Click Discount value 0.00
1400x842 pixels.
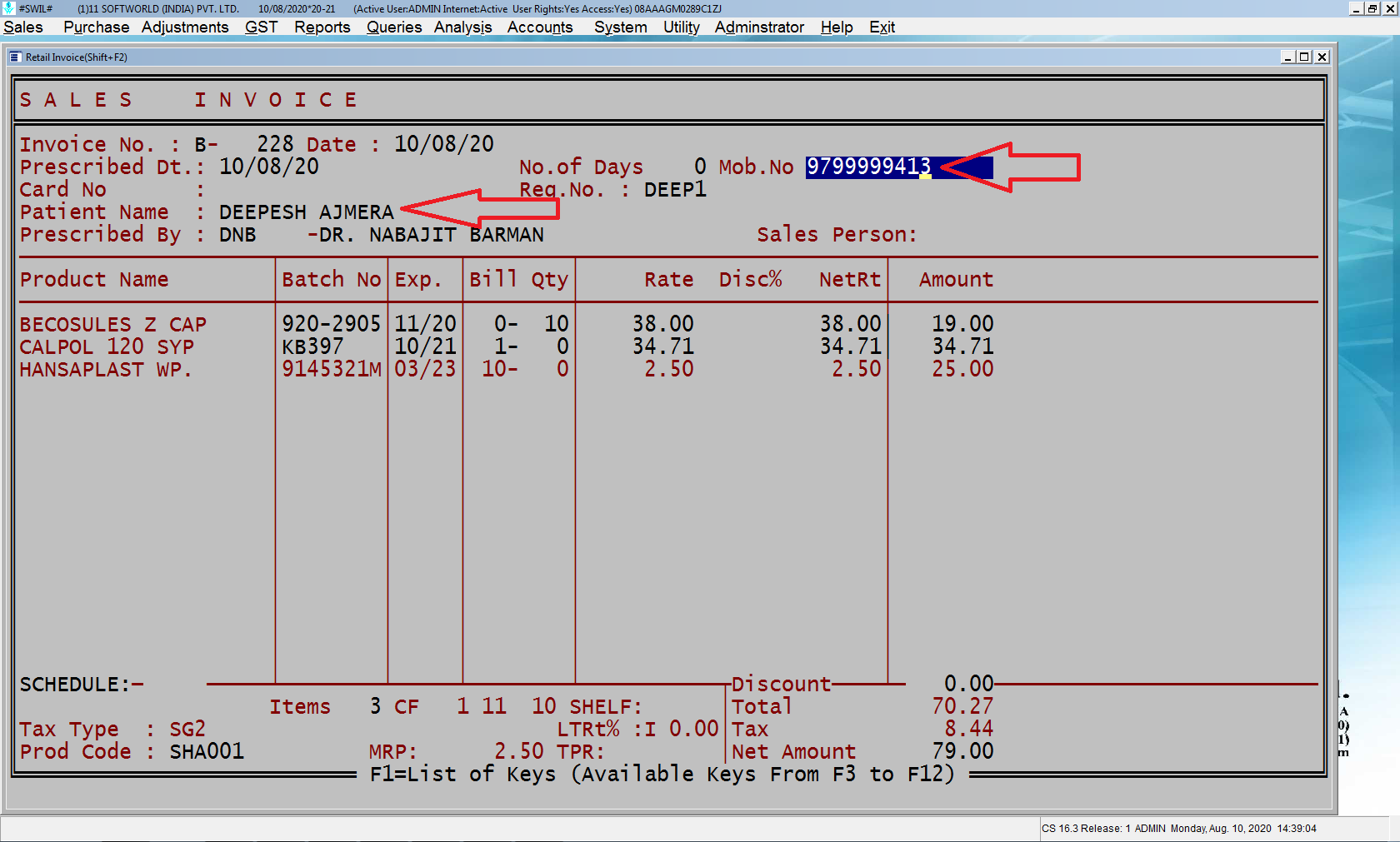coord(968,685)
